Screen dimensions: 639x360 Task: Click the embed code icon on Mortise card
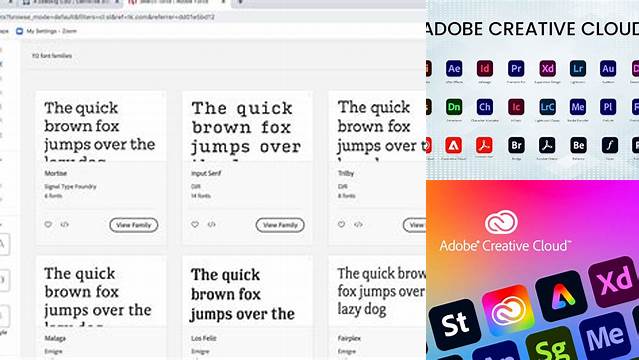tap(64, 224)
